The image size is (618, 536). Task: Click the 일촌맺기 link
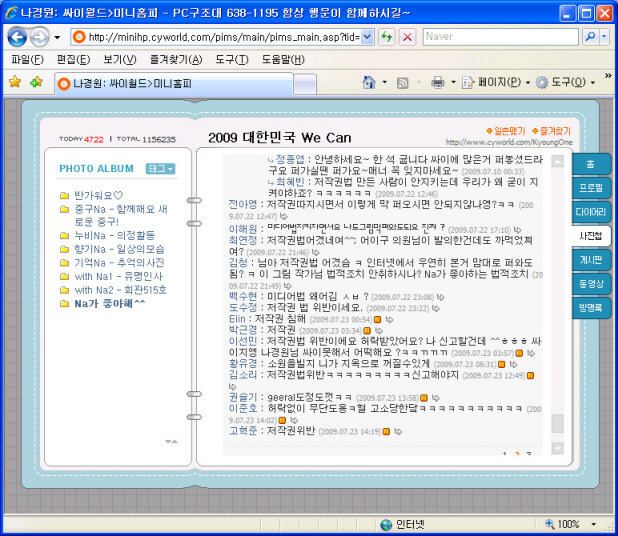point(508,131)
